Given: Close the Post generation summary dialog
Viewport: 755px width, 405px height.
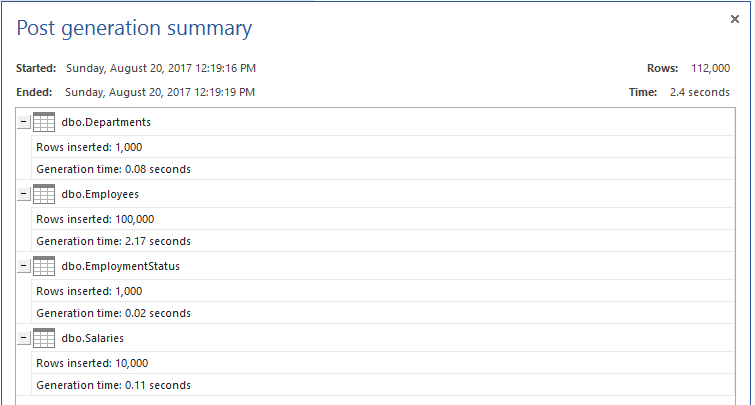Looking at the screenshot, I should (735, 18).
